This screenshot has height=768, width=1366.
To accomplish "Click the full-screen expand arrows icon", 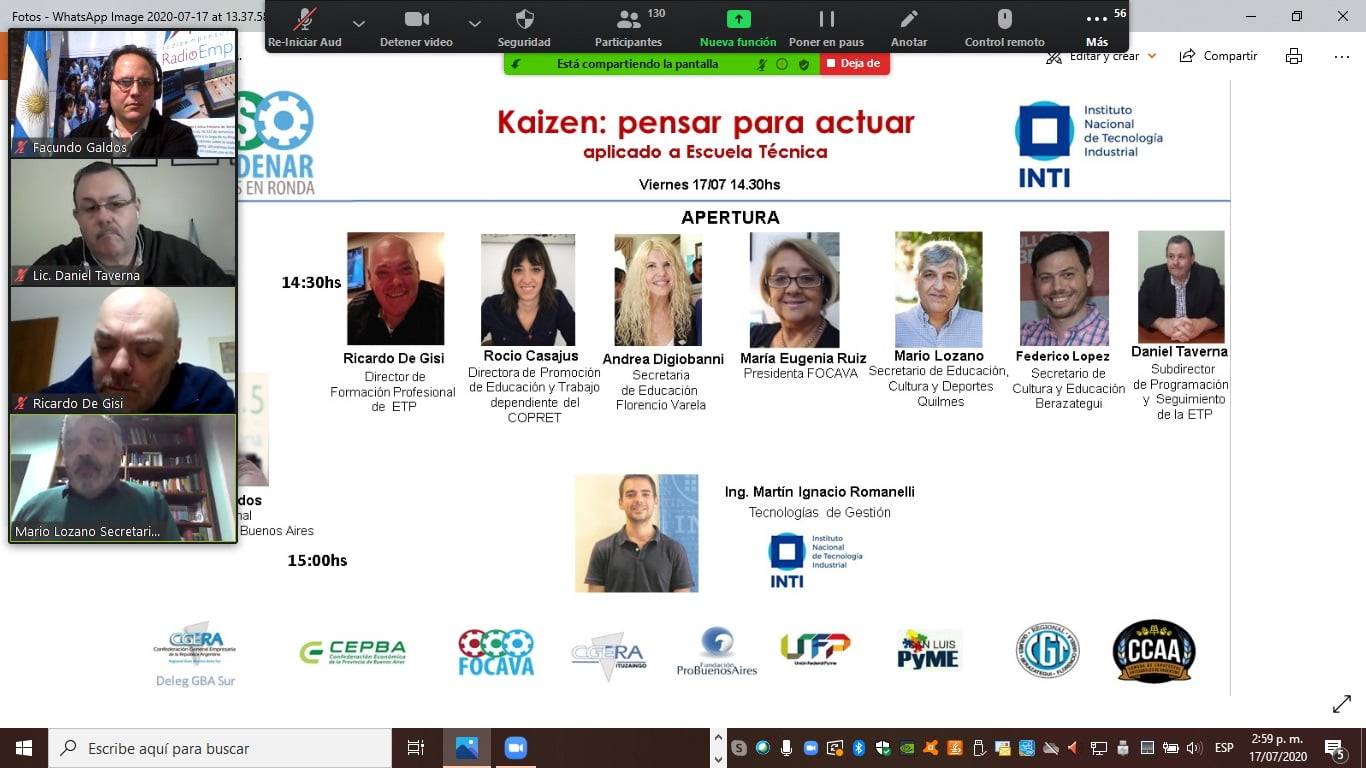I will (1342, 705).
